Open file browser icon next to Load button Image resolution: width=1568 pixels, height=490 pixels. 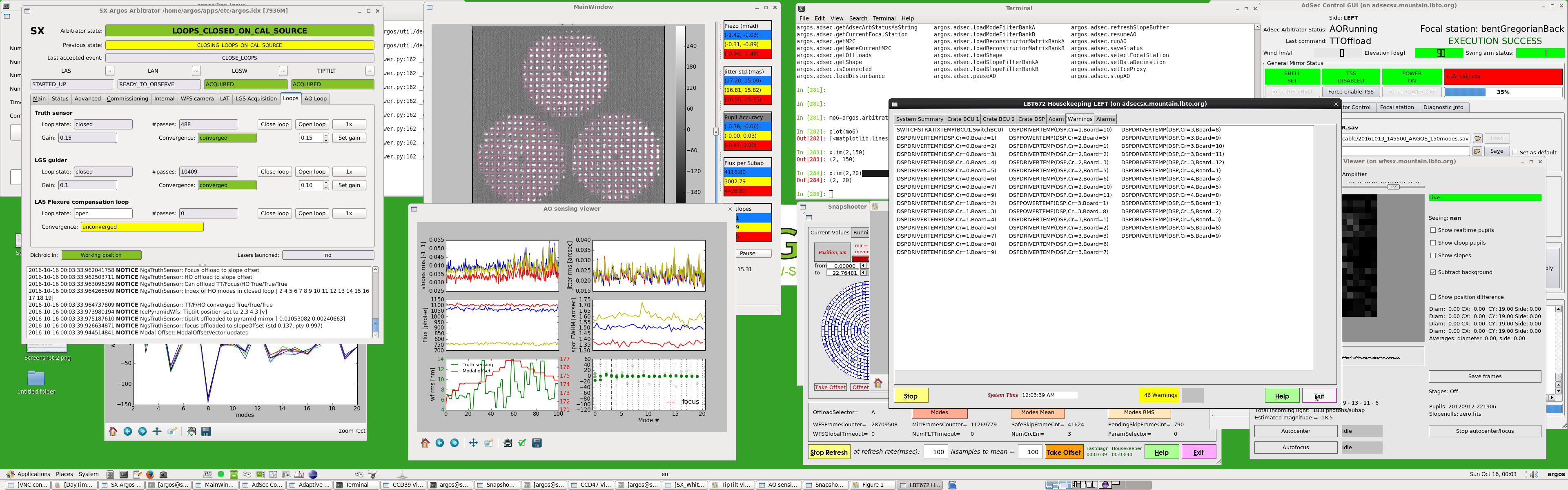click(1477, 138)
